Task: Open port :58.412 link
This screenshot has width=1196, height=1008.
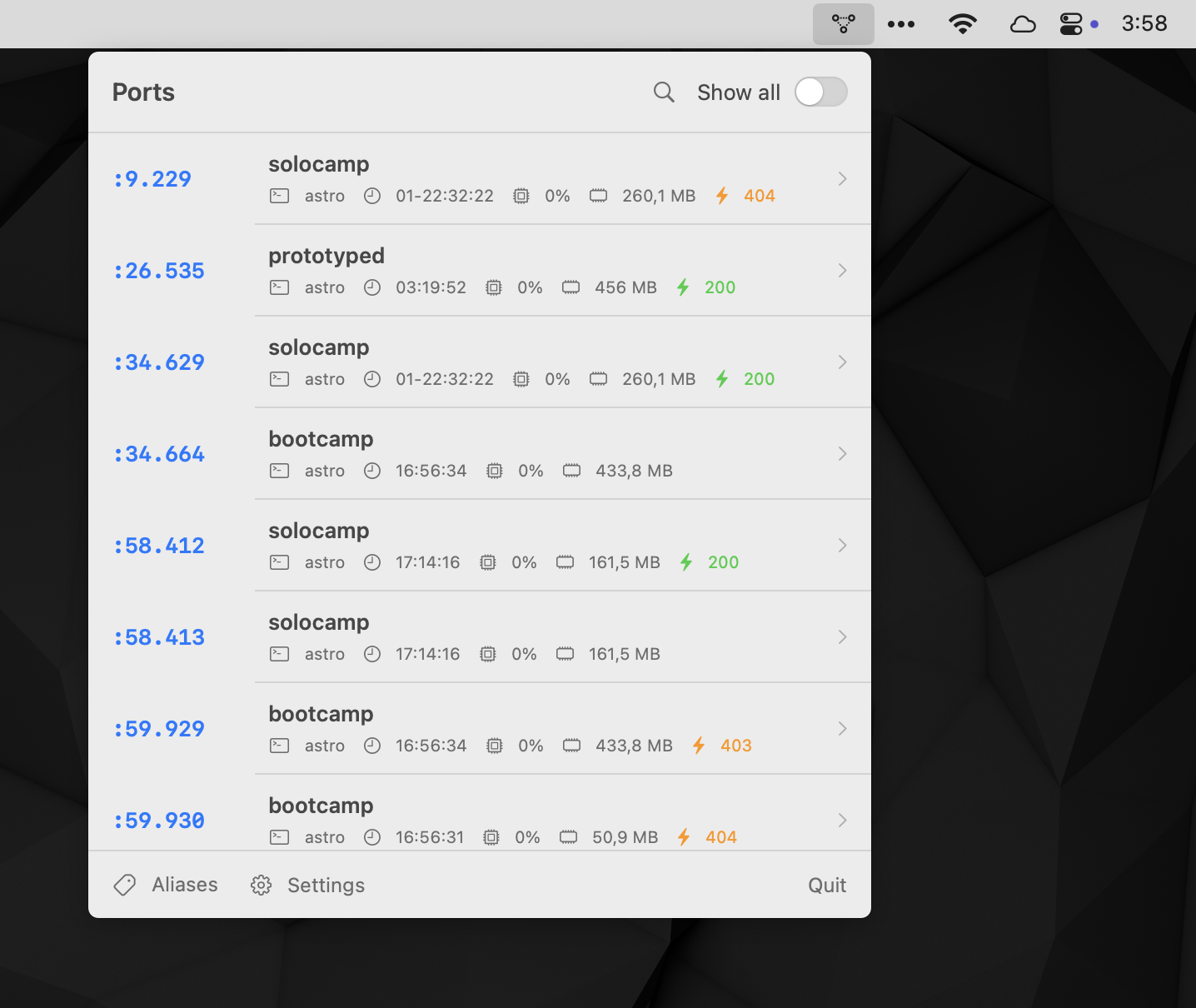Action: (159, 546)
